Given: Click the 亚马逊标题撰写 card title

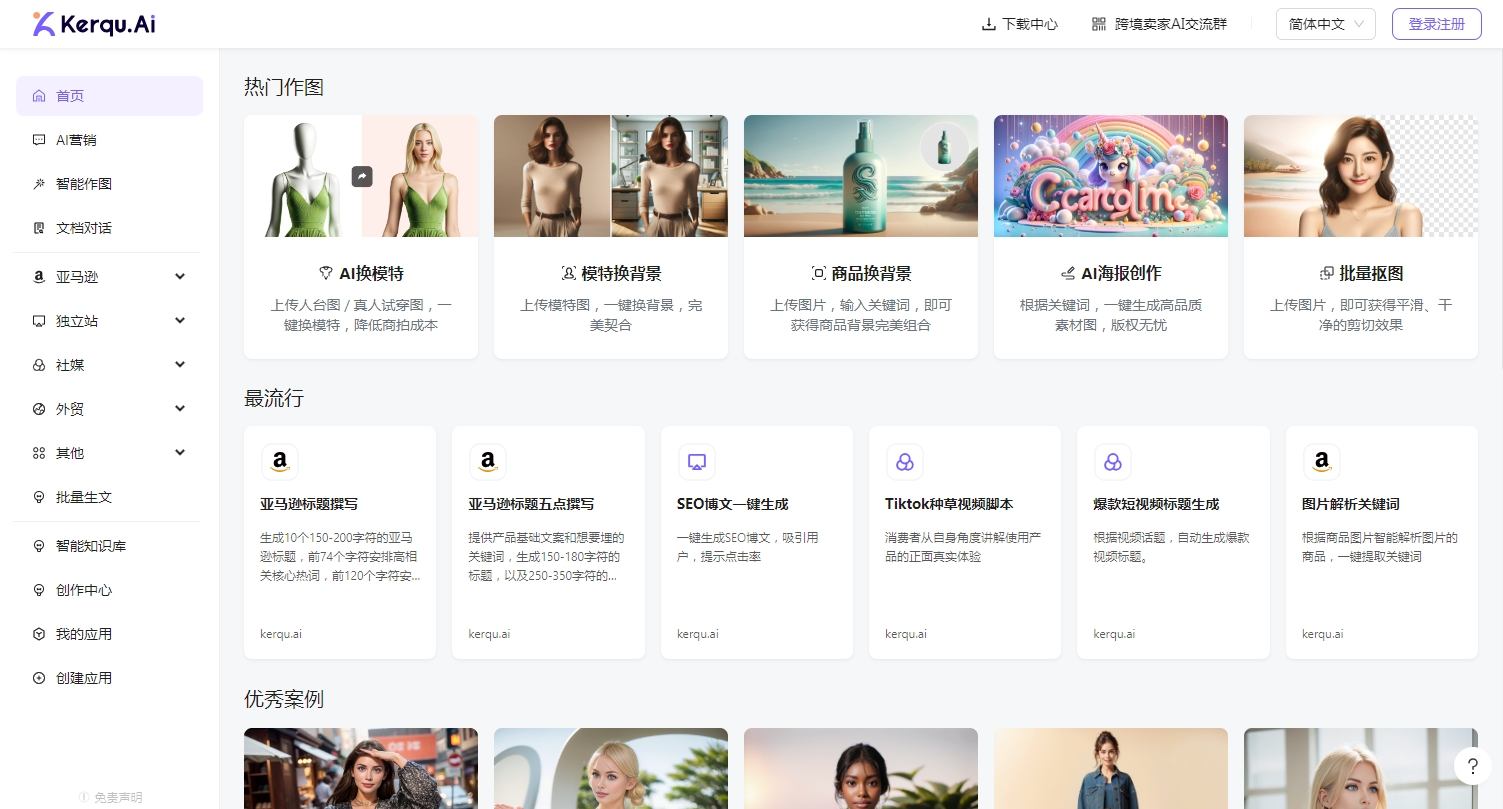Looking at the screenshot, I should tap(309, 504).
